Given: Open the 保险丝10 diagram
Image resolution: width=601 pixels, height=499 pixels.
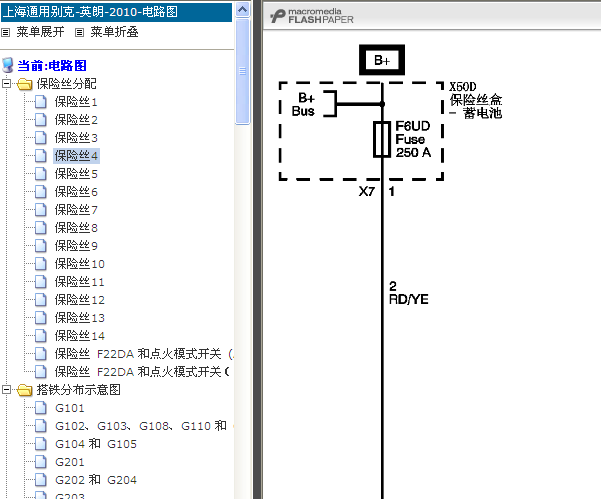Looking at the screenshot, I should 79,264.
